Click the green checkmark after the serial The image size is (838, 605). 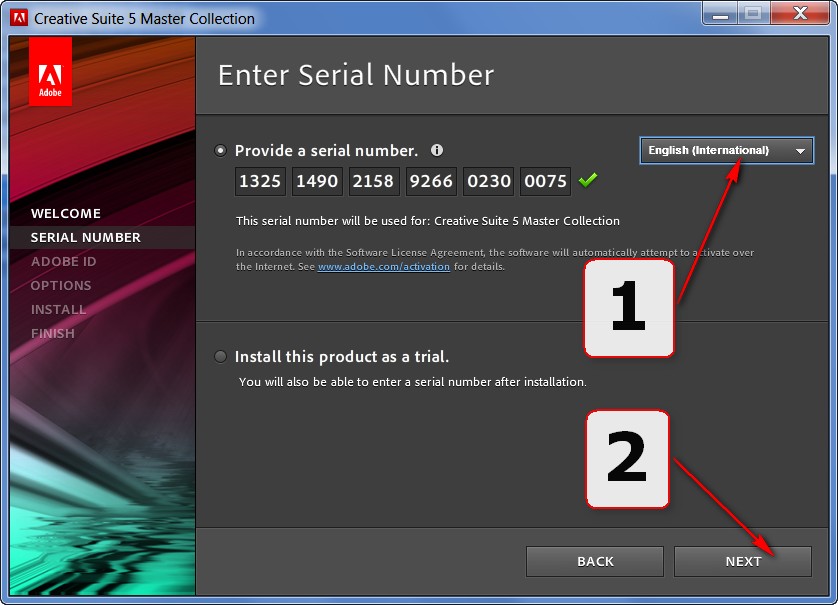[x=588, y=180]
